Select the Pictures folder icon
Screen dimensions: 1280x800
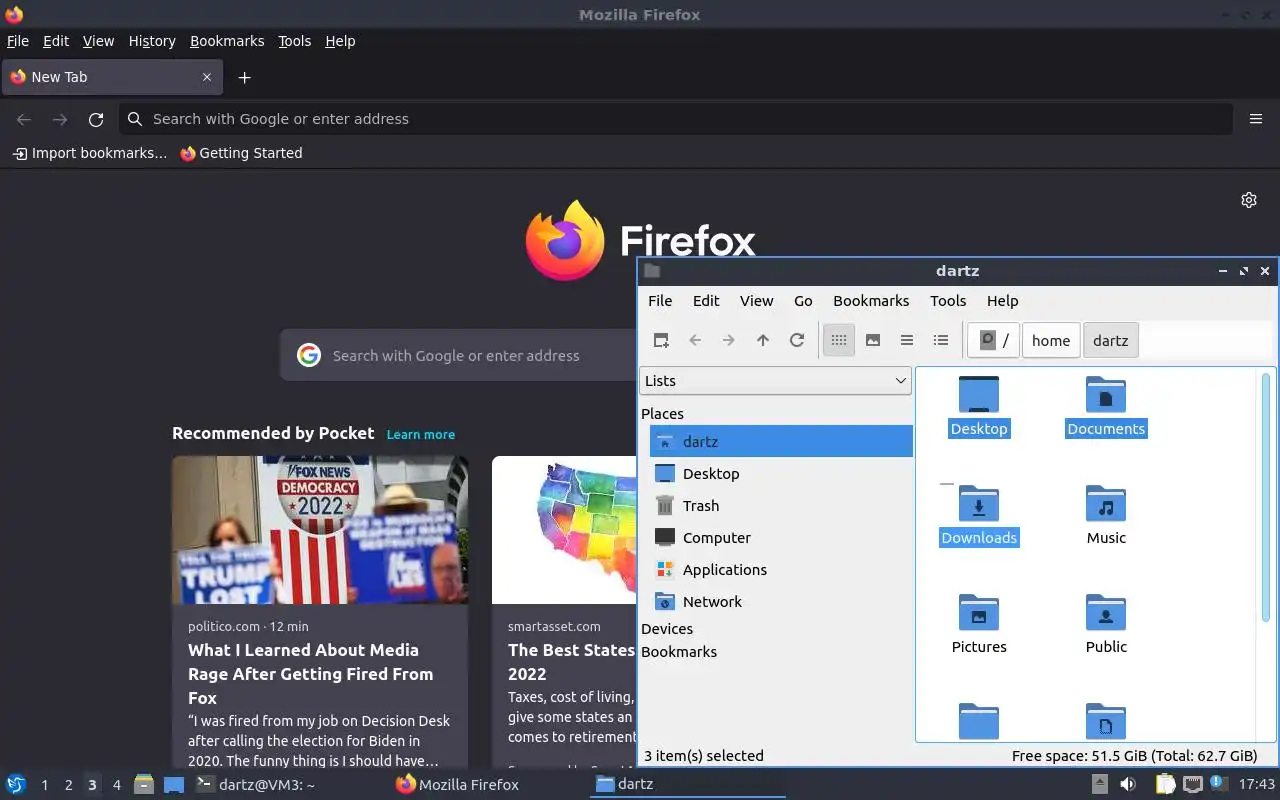click(x=979, y=625)
